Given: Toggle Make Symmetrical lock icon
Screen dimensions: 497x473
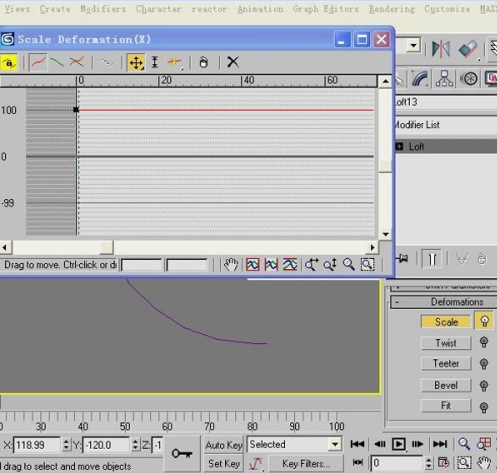Looking at the screenshot, I should pyautogui.click(x=9, y=62).
